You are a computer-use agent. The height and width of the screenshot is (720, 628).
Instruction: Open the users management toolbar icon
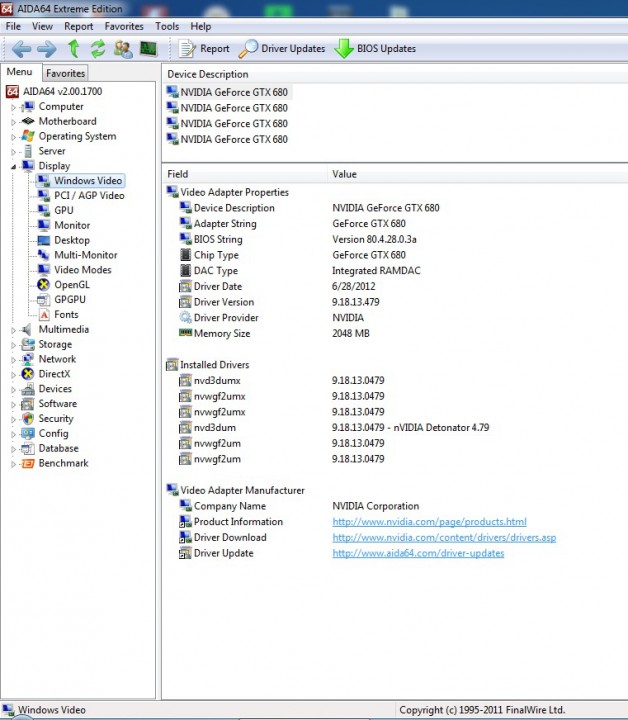tap(123, 49)
